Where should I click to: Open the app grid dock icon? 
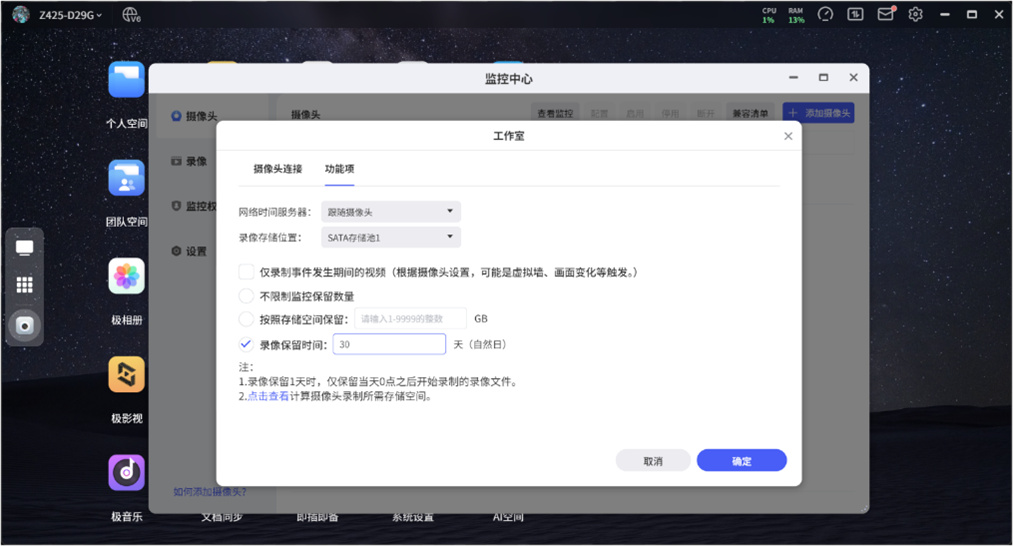pyautogui.click(x=25, y=285)
